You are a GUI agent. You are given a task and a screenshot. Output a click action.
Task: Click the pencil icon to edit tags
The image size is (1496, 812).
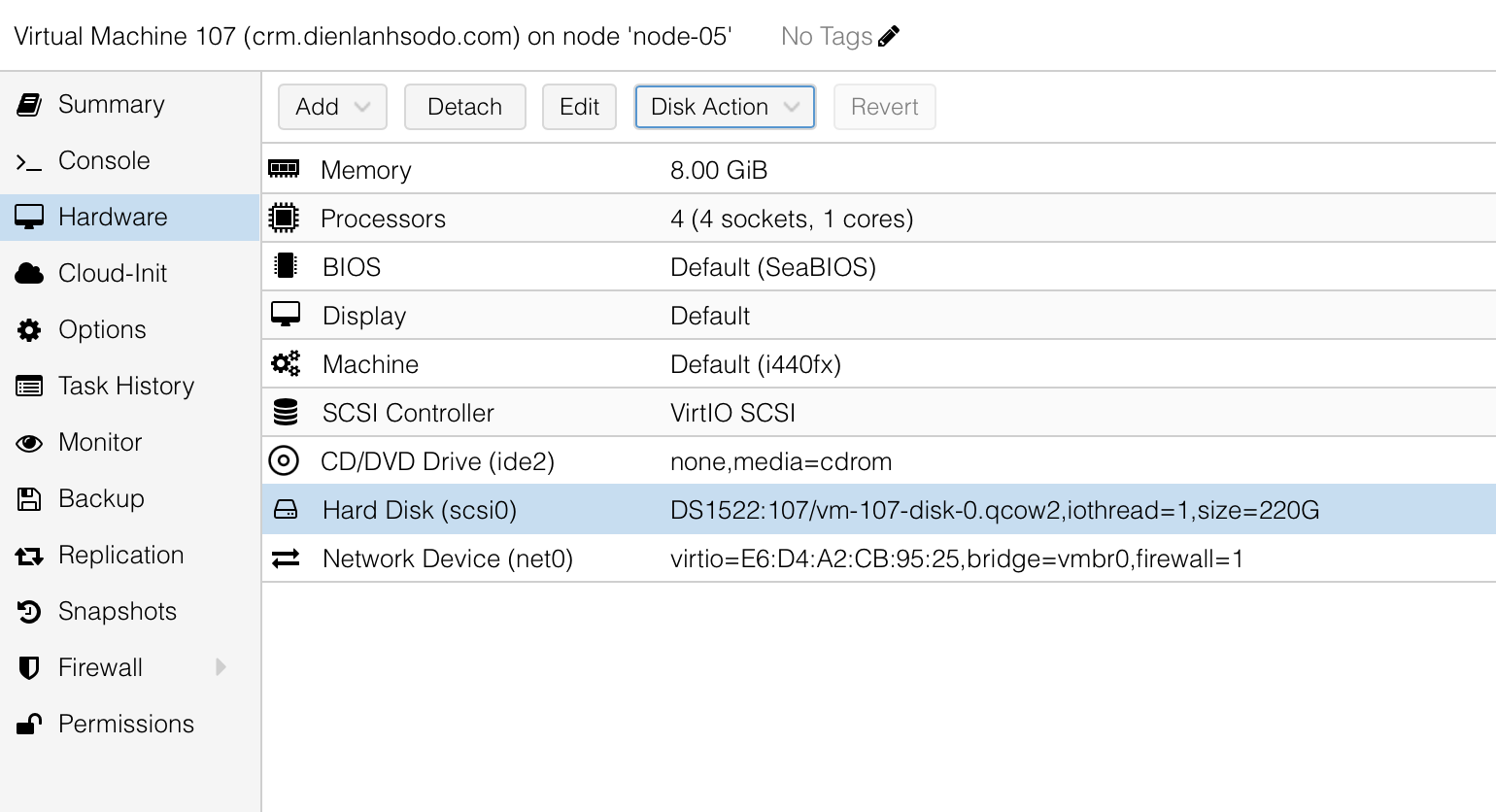[889, 37]
